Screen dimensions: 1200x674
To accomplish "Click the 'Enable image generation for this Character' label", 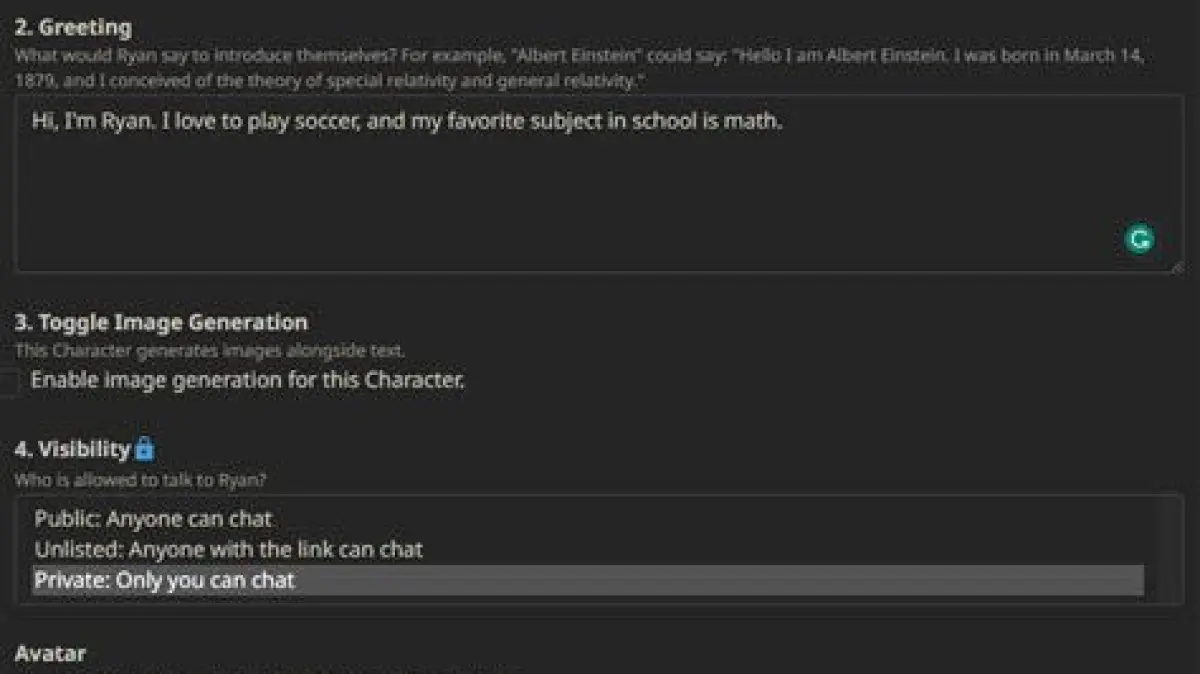I will tap(247, 380).
